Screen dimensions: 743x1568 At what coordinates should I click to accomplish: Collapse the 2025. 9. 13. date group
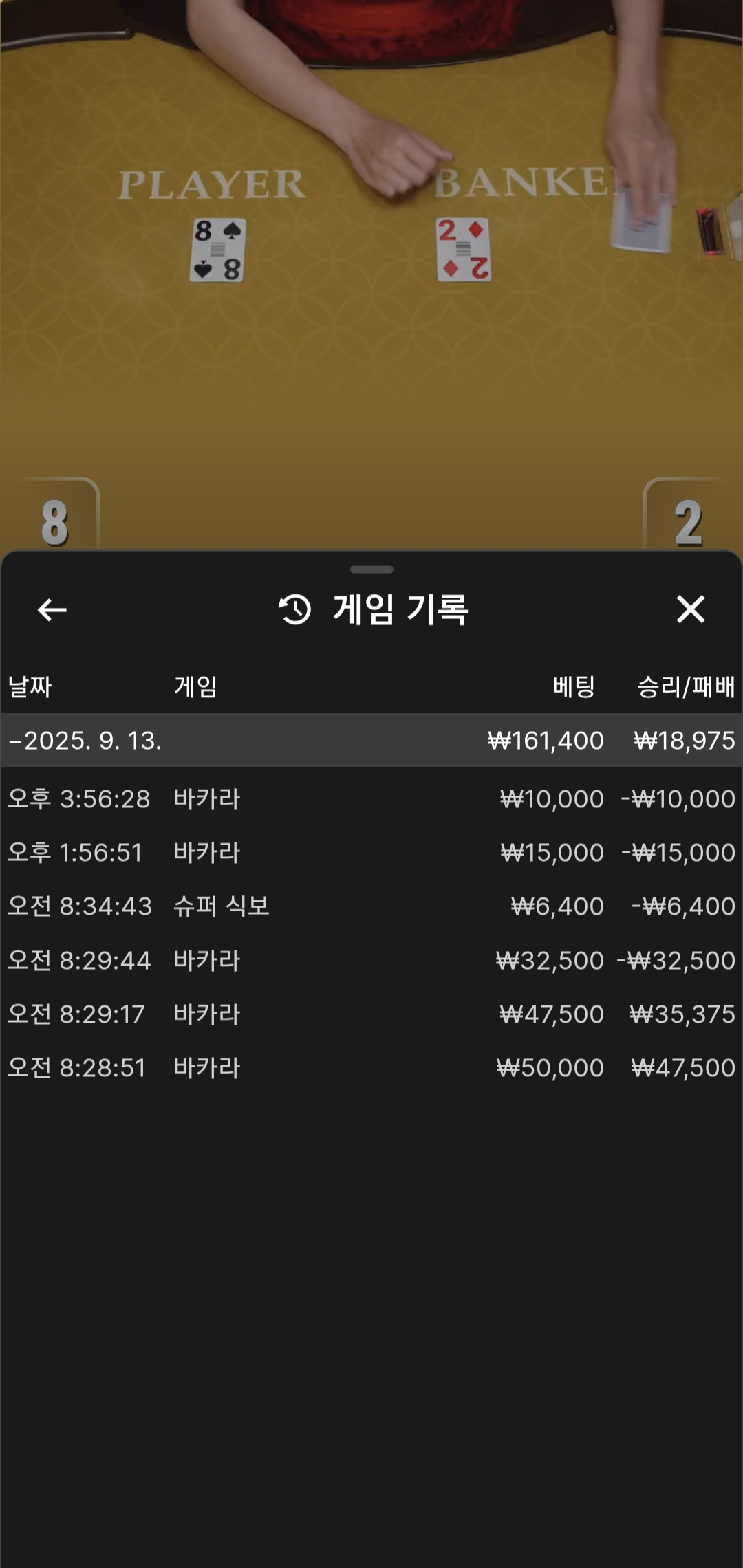pos(84,741)
